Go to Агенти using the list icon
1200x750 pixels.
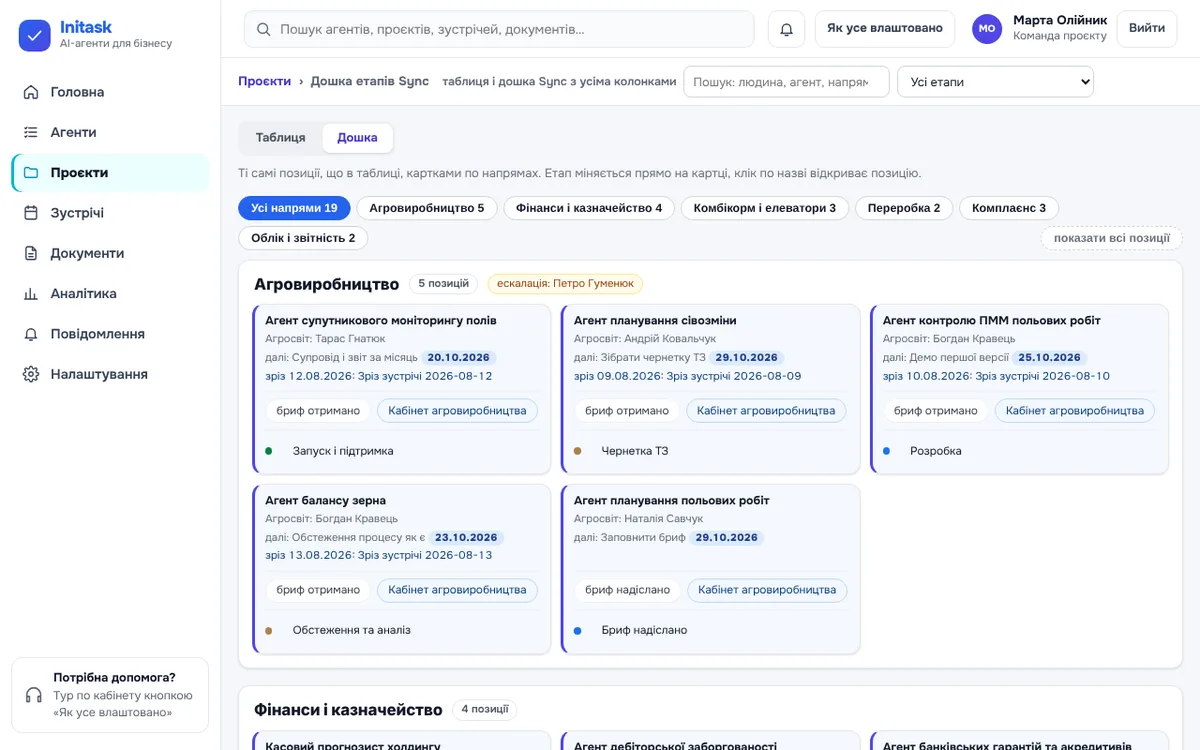tap(31, 132)
